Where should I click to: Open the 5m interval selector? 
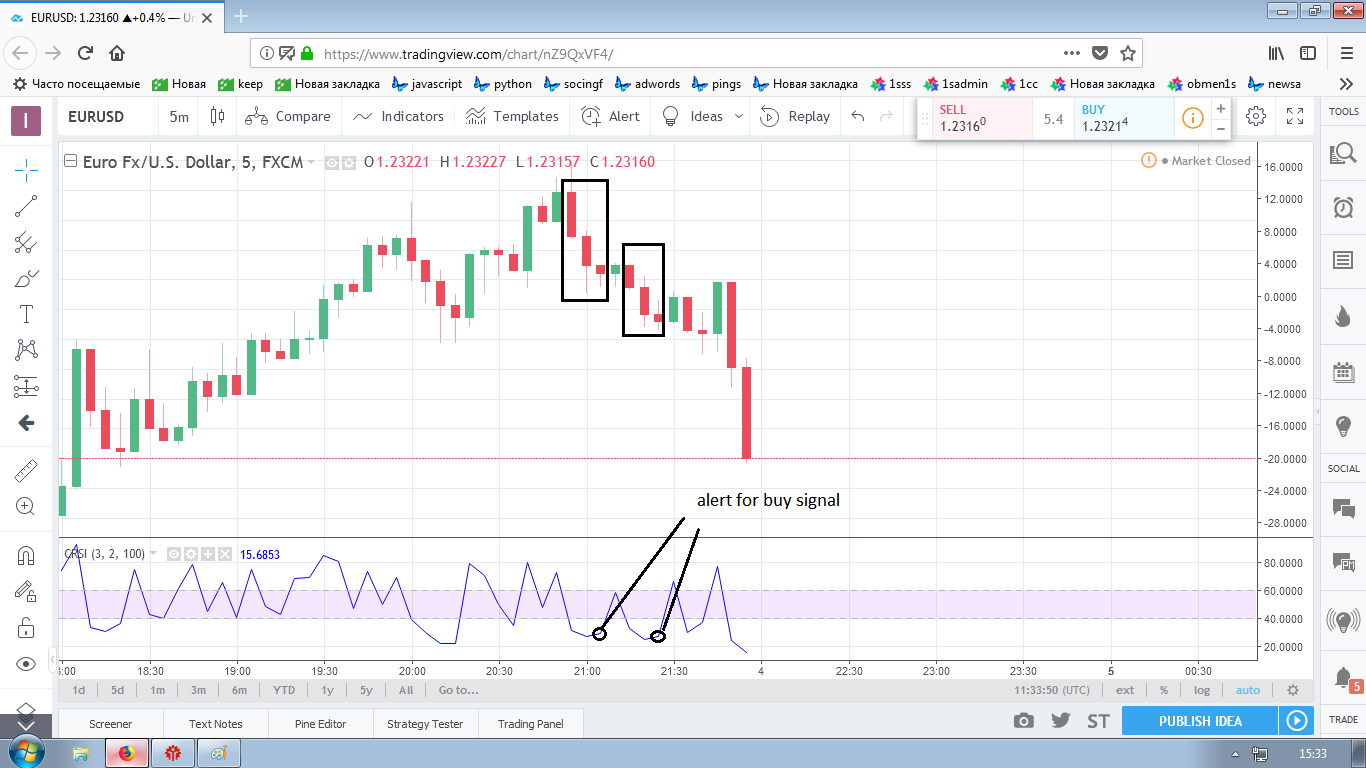179,117
